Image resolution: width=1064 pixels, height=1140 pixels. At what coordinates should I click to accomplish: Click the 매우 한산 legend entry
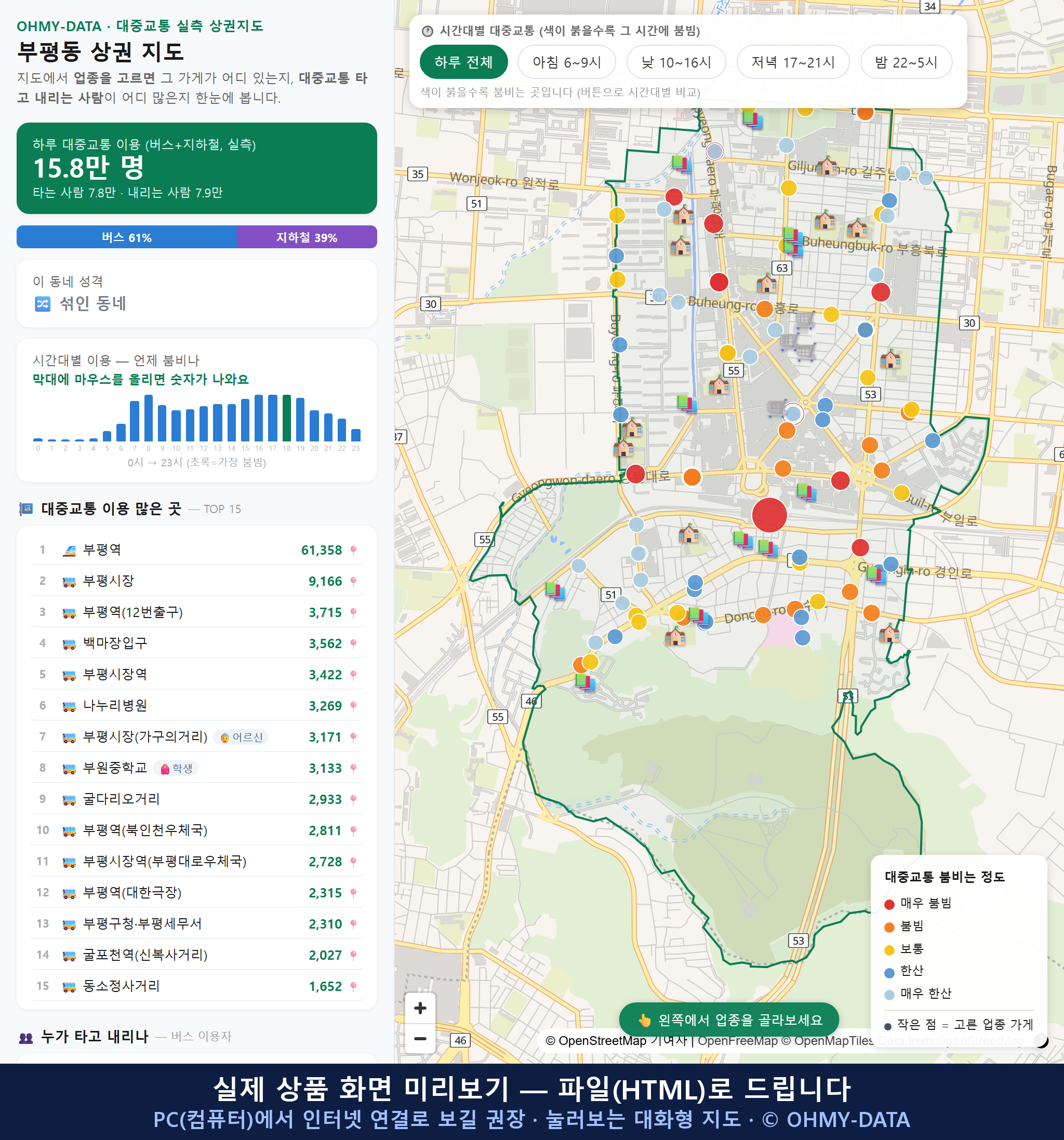pyautogui.click(x=917, y=994)
